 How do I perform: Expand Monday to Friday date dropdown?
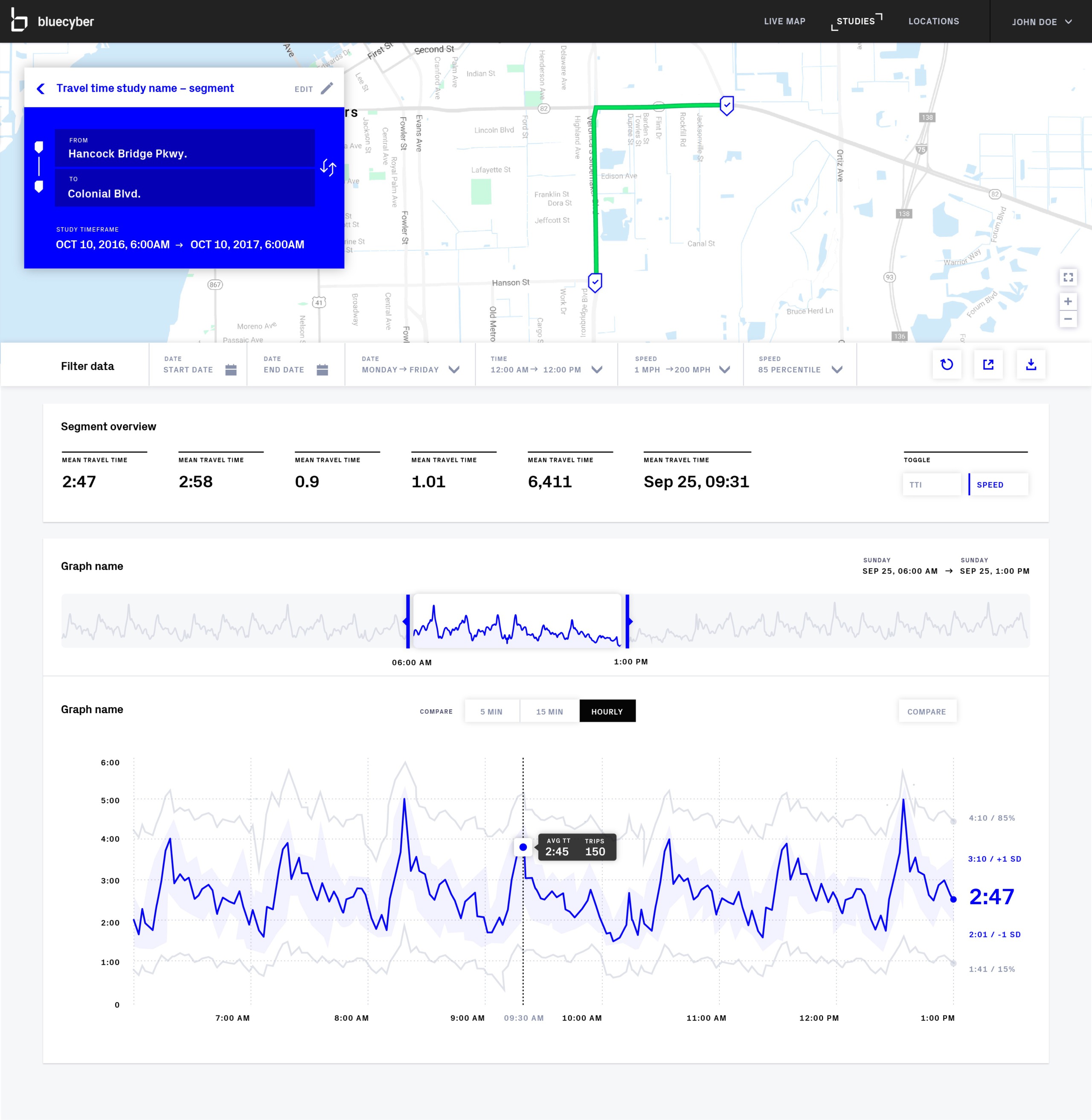(454, 370)
